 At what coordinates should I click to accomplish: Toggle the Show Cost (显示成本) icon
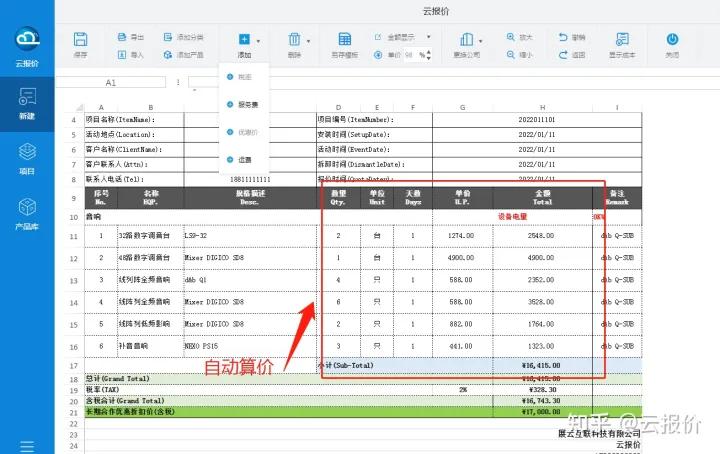(x=622, y=39)
